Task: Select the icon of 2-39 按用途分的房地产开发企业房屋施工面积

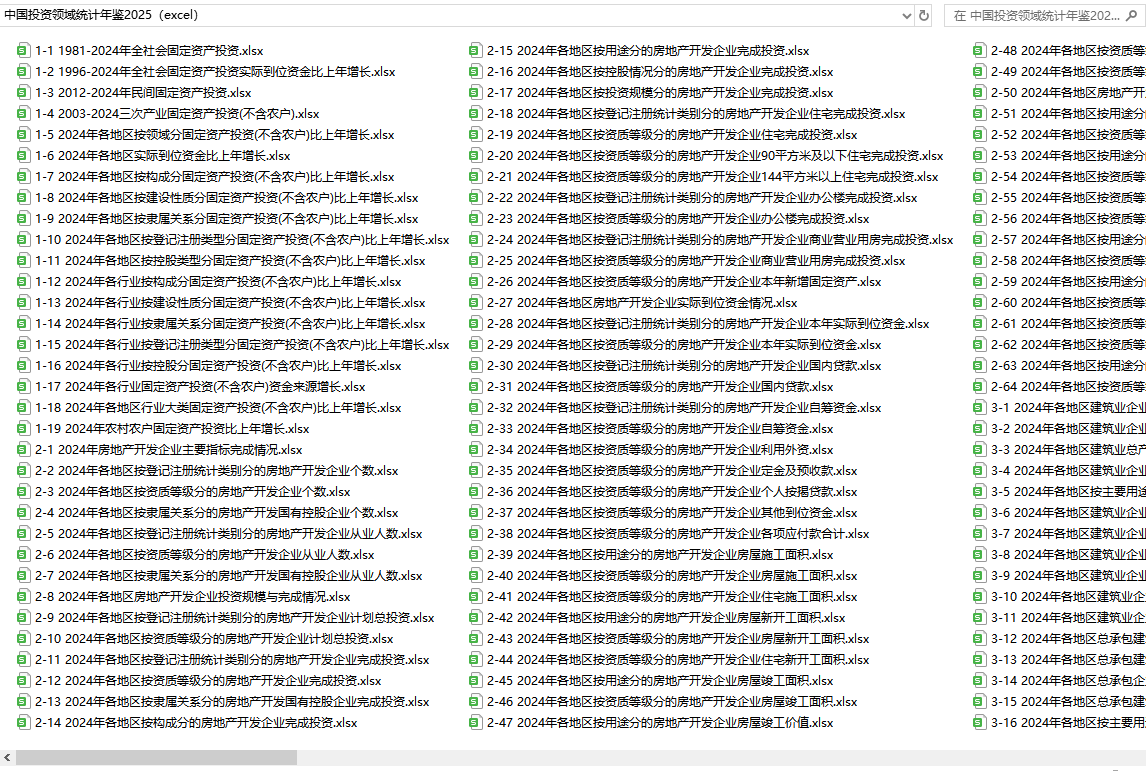Action: pyautogui.click(x=475, y=554)
